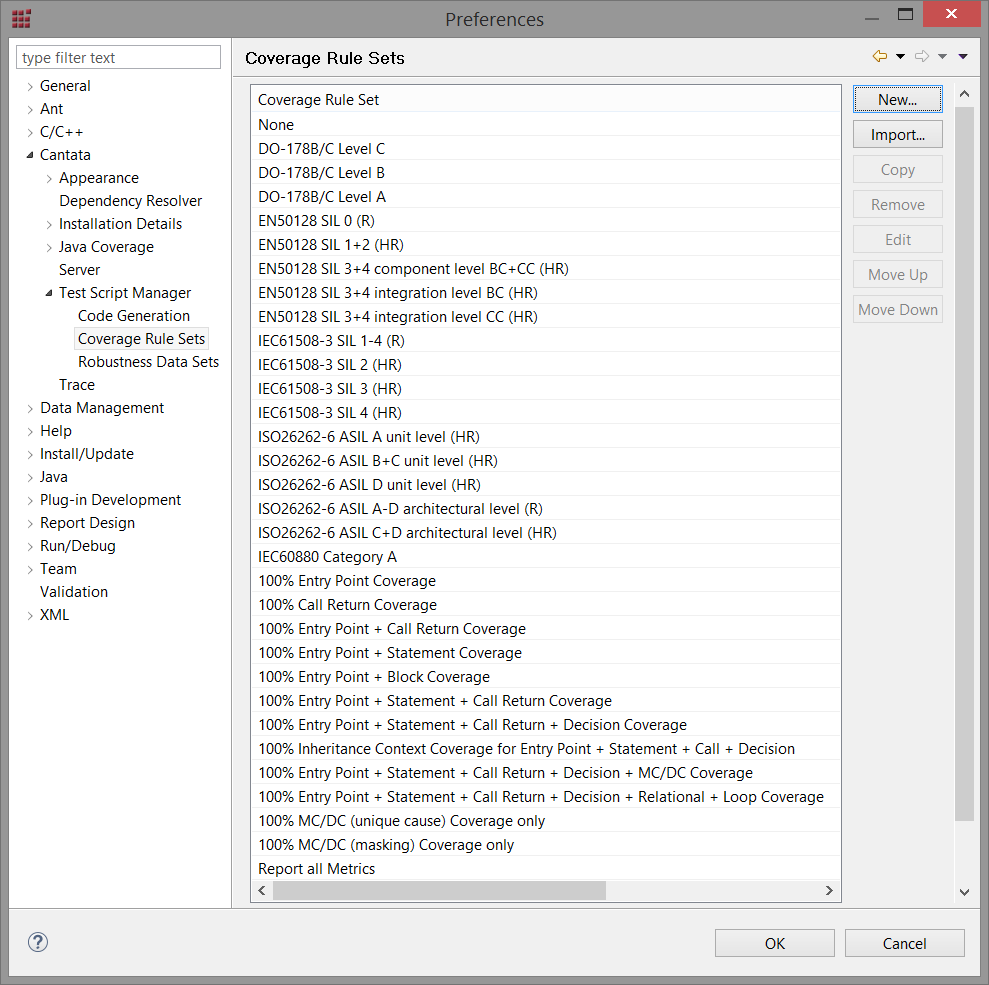The width and height of the screenshot is (989, 985).
Task: Click the horizontal scrollbar right arrow
Action: tap(829, 890)
